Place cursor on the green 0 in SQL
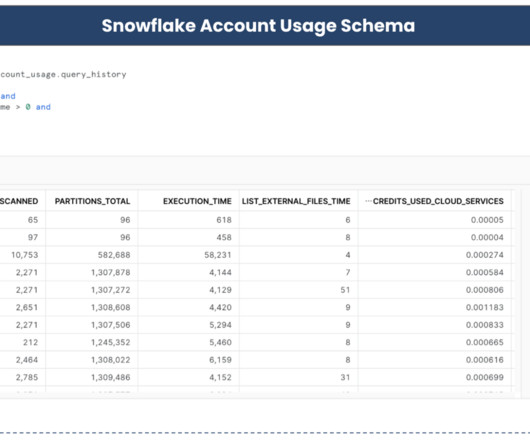 [x=28, y=107]
